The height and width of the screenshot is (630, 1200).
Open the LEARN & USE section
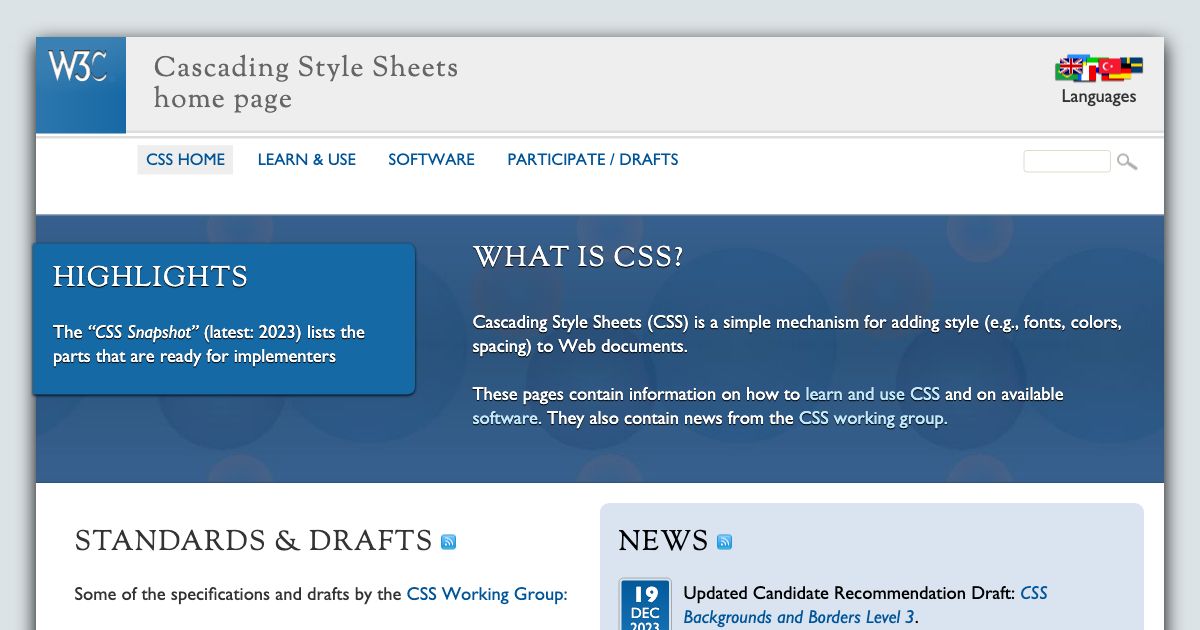click(306, 159)
